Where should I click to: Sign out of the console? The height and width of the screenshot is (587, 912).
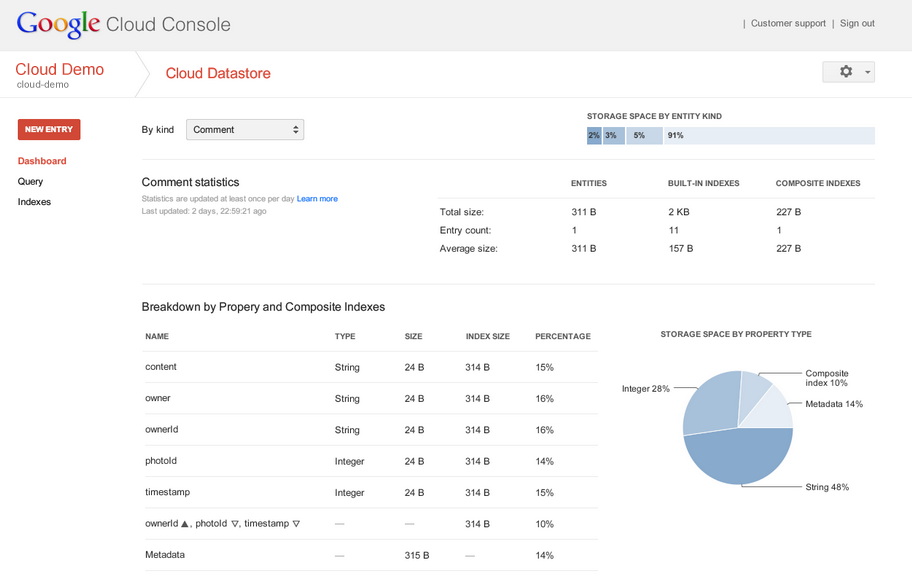point(857,23)
